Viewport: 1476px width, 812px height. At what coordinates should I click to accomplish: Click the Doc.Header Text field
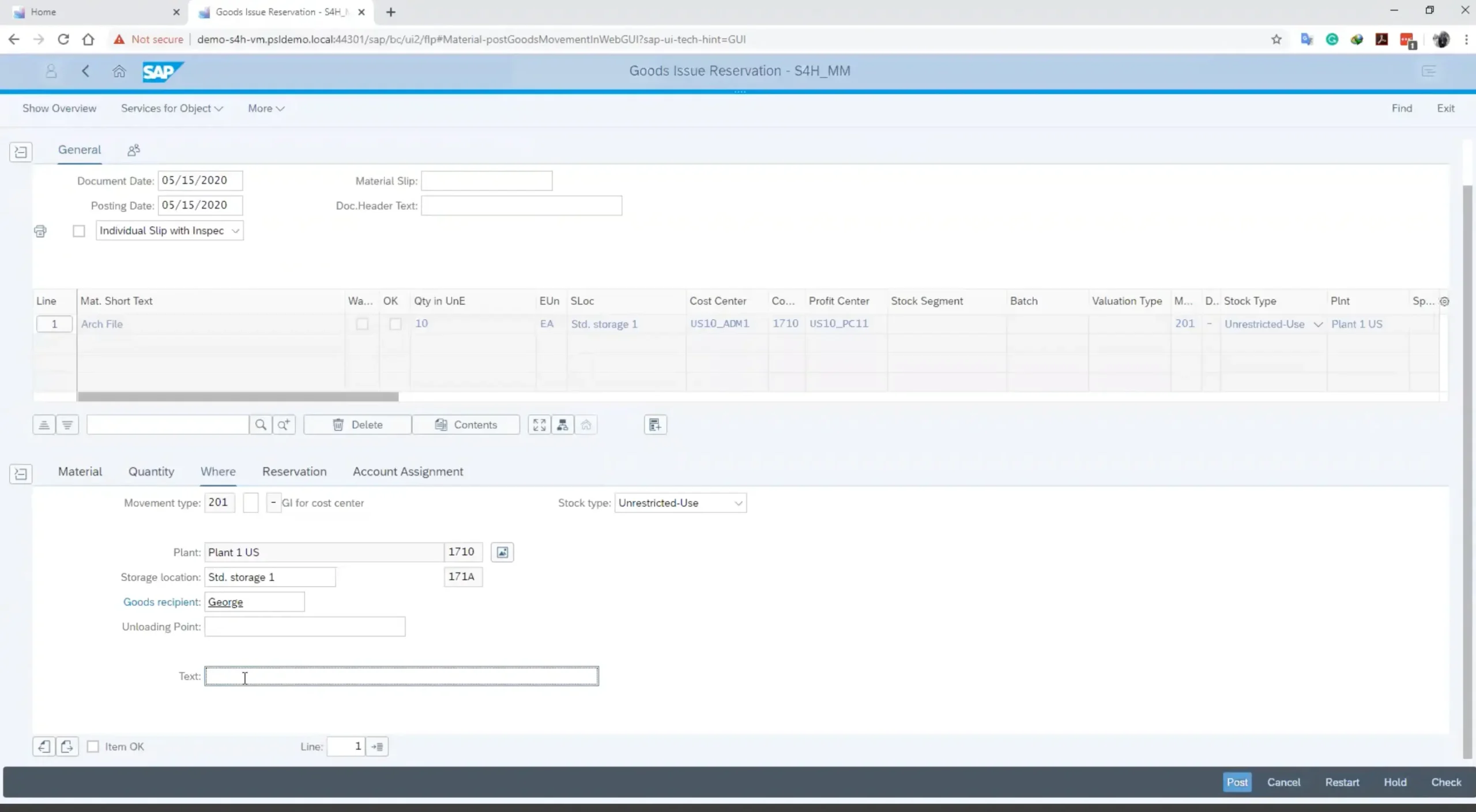point(521,206)
